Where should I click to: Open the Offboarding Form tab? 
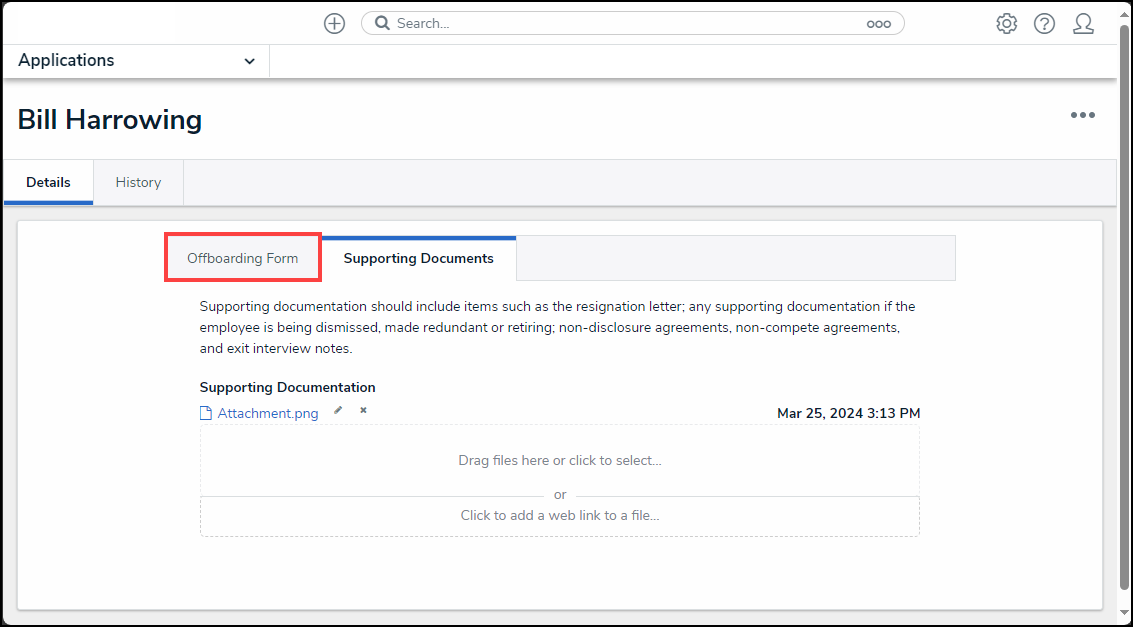[242, 257]
